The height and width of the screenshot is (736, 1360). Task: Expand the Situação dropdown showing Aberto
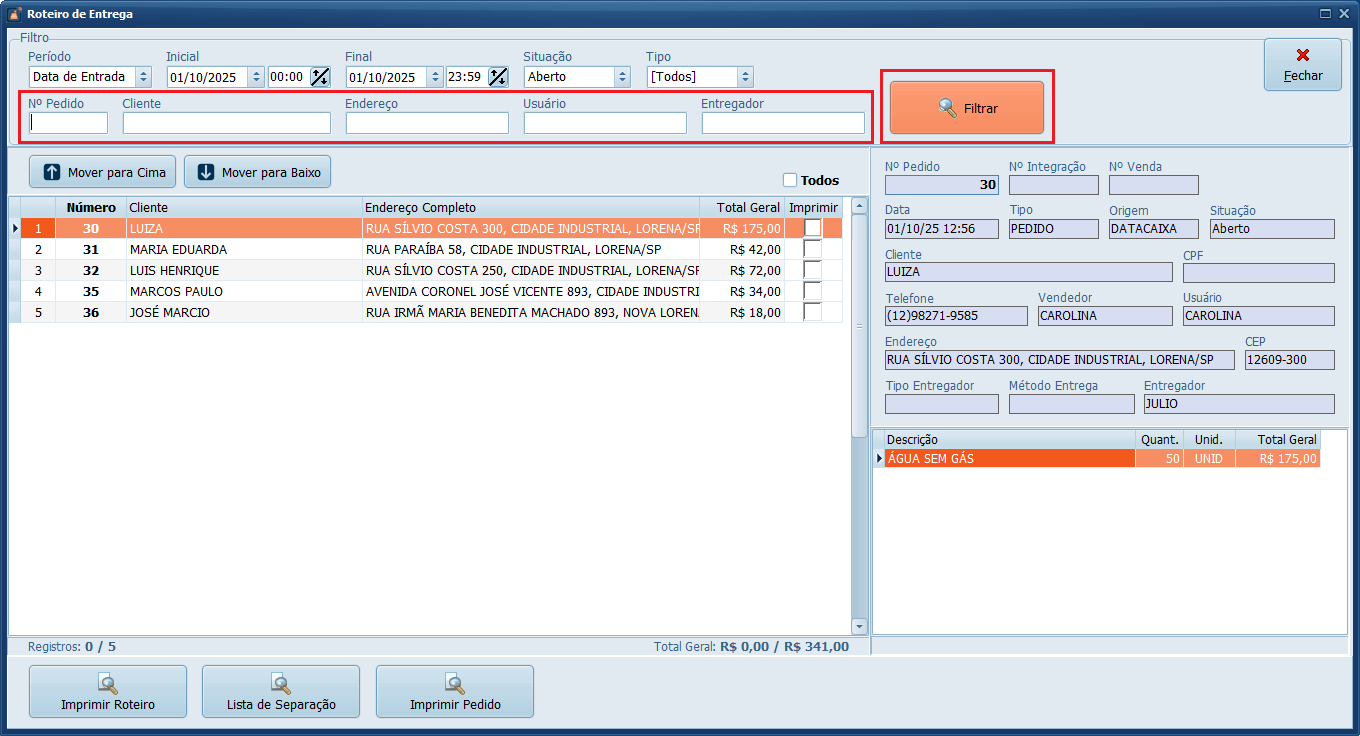coord(622,77)
